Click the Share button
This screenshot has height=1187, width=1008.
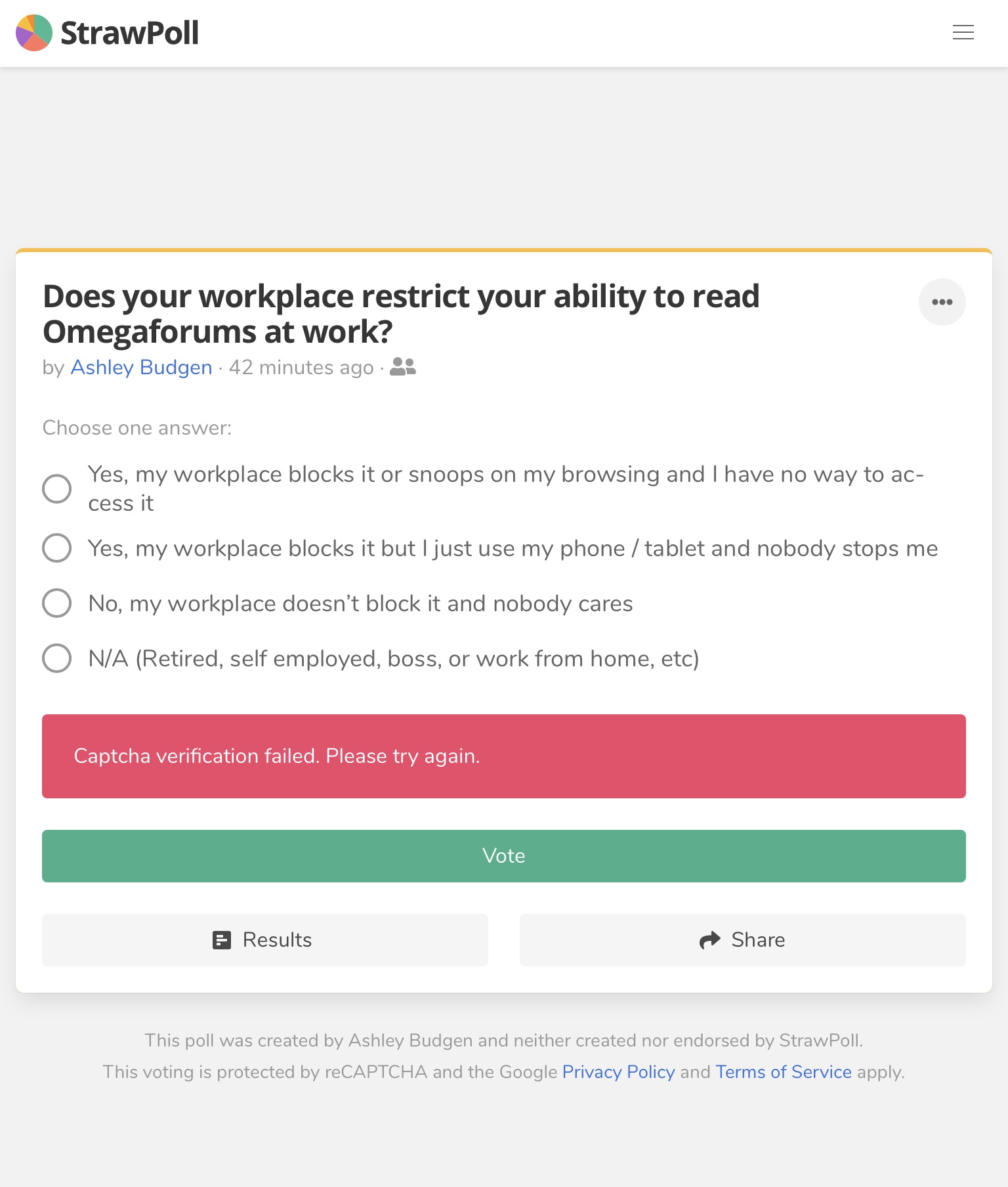[743, 940]
